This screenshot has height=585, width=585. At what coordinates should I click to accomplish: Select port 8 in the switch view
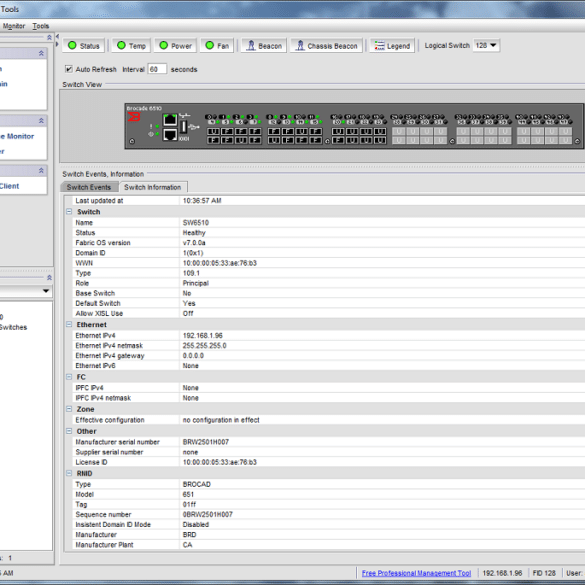274,131
